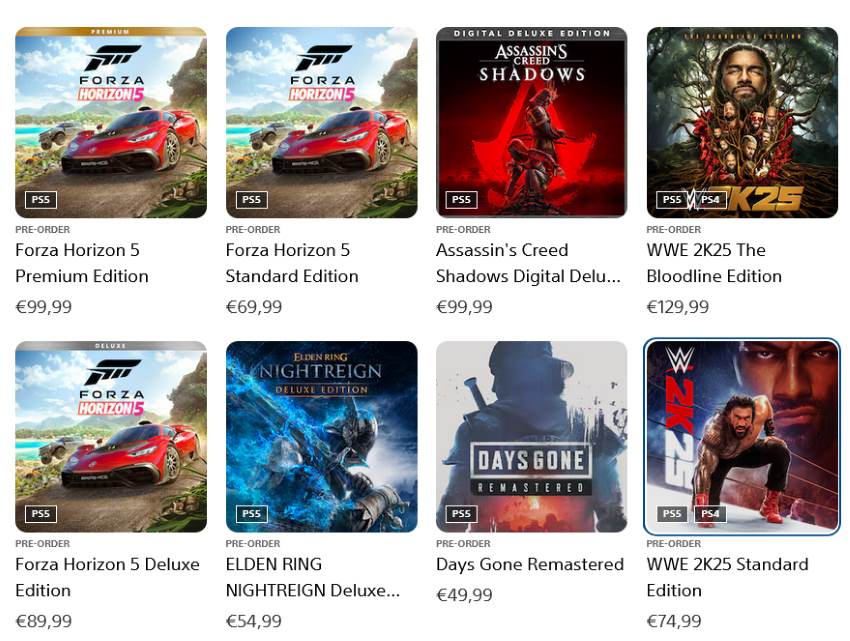Image resolution: width=850 pixels, height=641 pixels.
Task: Open the Forza Horizon 5 Deluxe Edition cover art
Action: (x=111, y=437)
